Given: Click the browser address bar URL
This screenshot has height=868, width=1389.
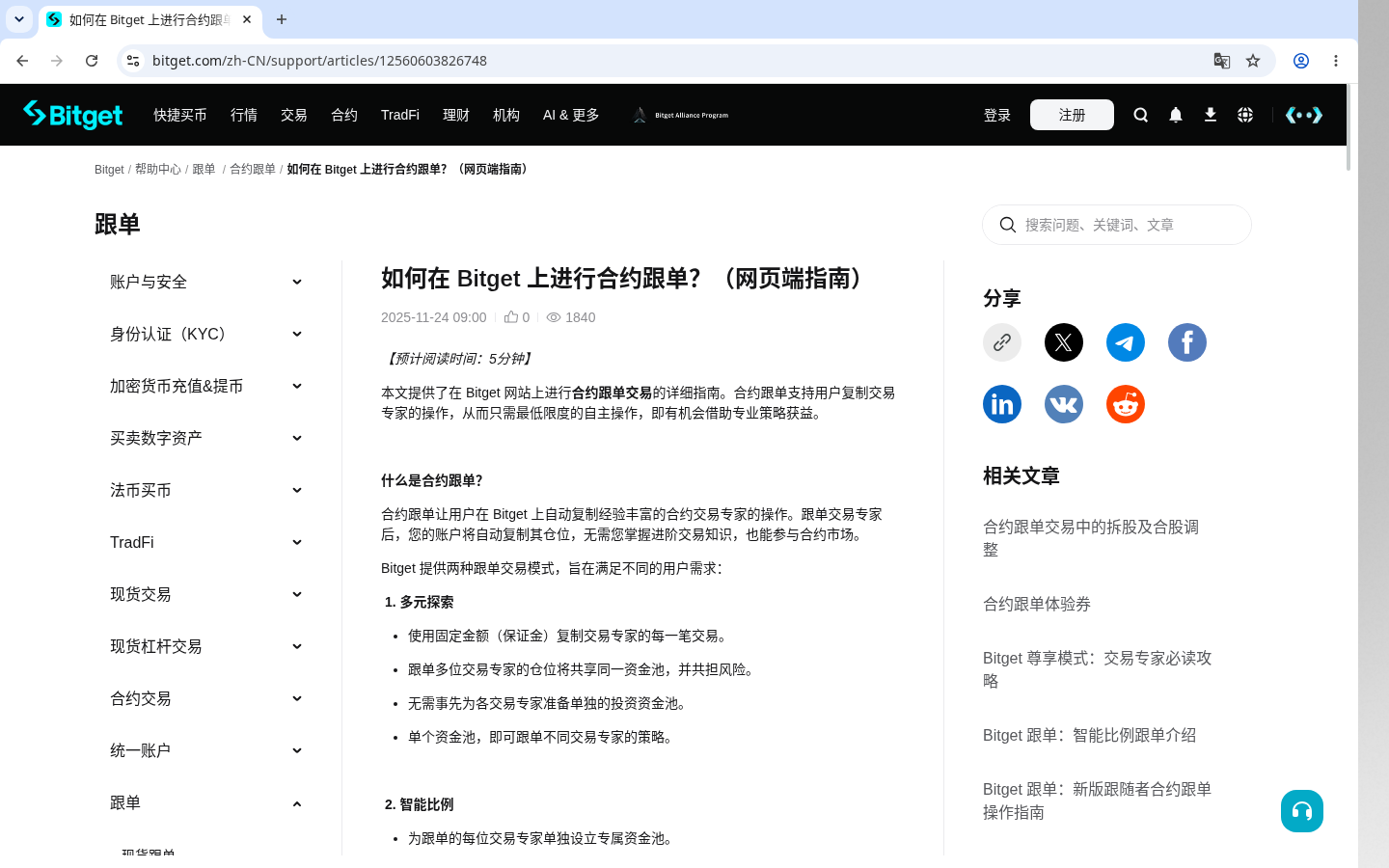Looking at the screenshot, I should 319,61.
